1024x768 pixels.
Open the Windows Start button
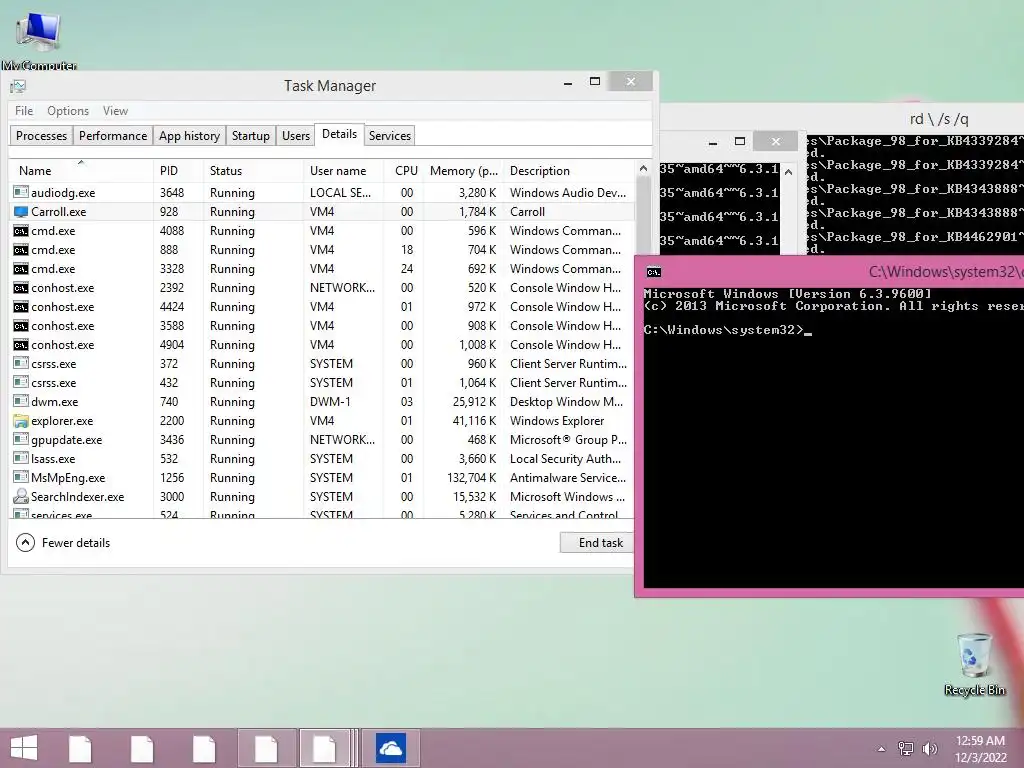point(24,748)
